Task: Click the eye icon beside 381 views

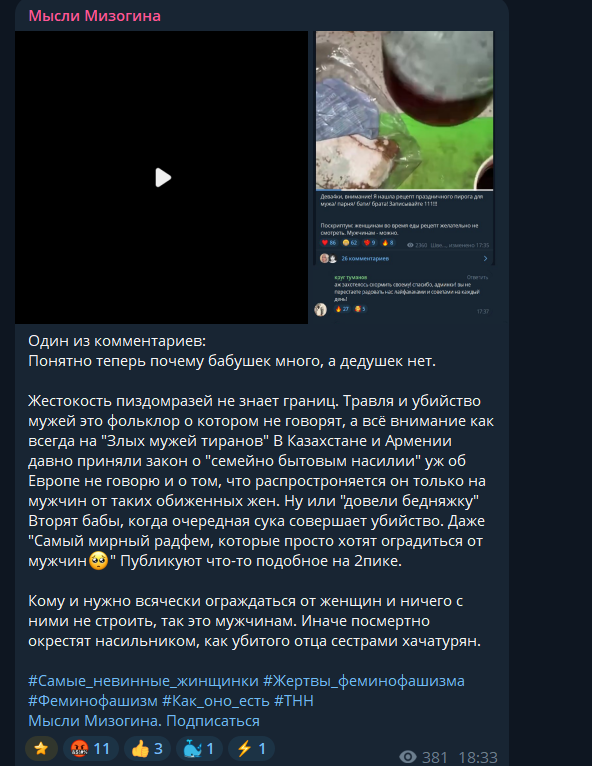Action: (x=408, y=757)
